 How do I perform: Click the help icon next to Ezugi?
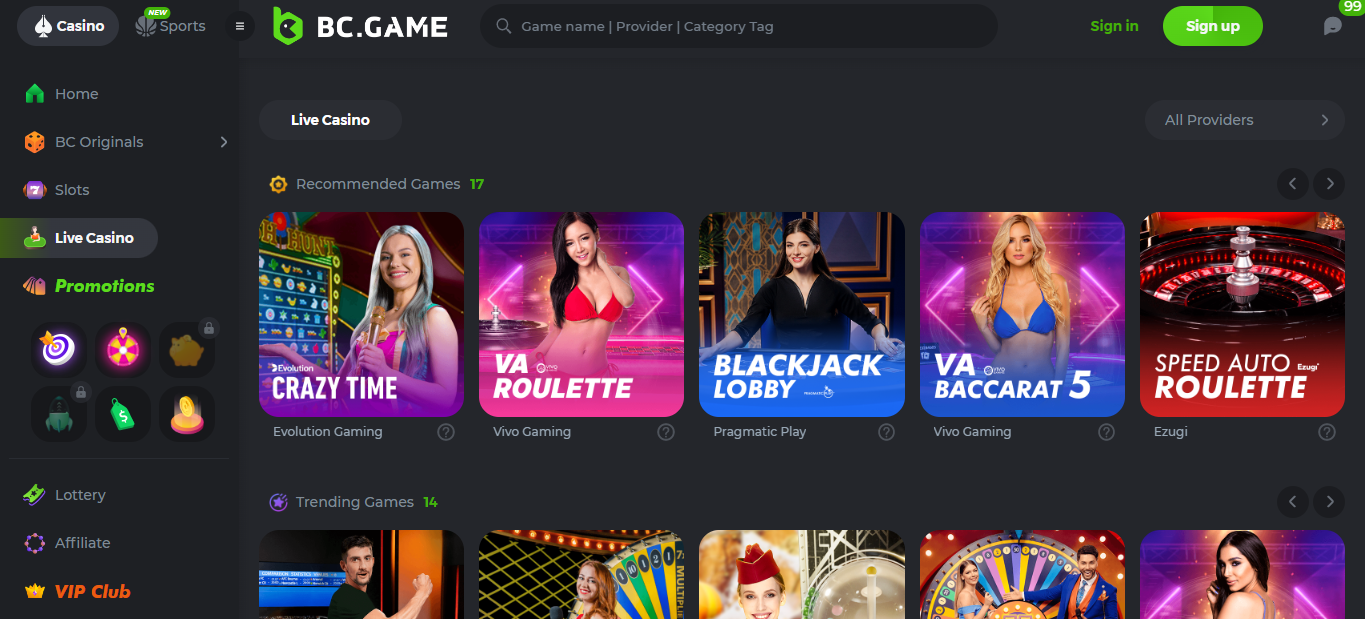pyautogui.click(x=1327, y=432)
